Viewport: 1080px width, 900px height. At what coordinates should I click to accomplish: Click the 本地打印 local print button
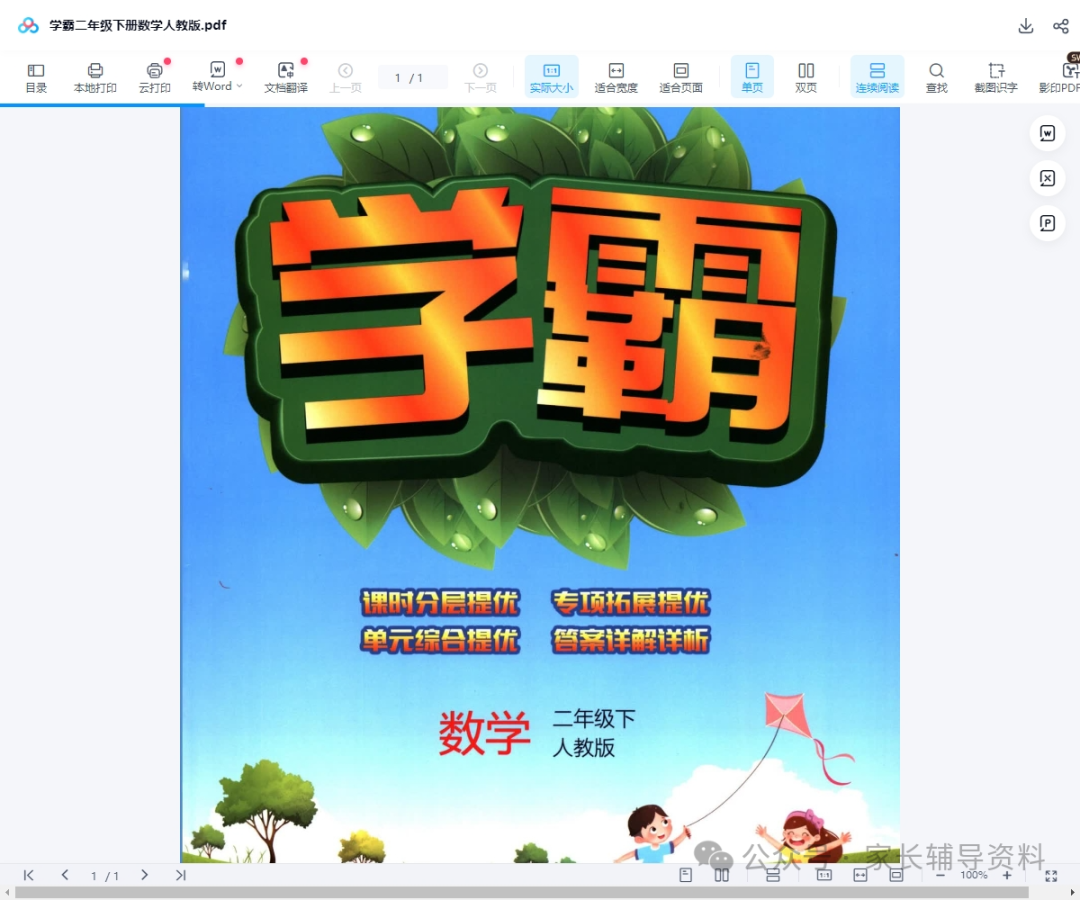pyautogui.click(x=95, y=78)
